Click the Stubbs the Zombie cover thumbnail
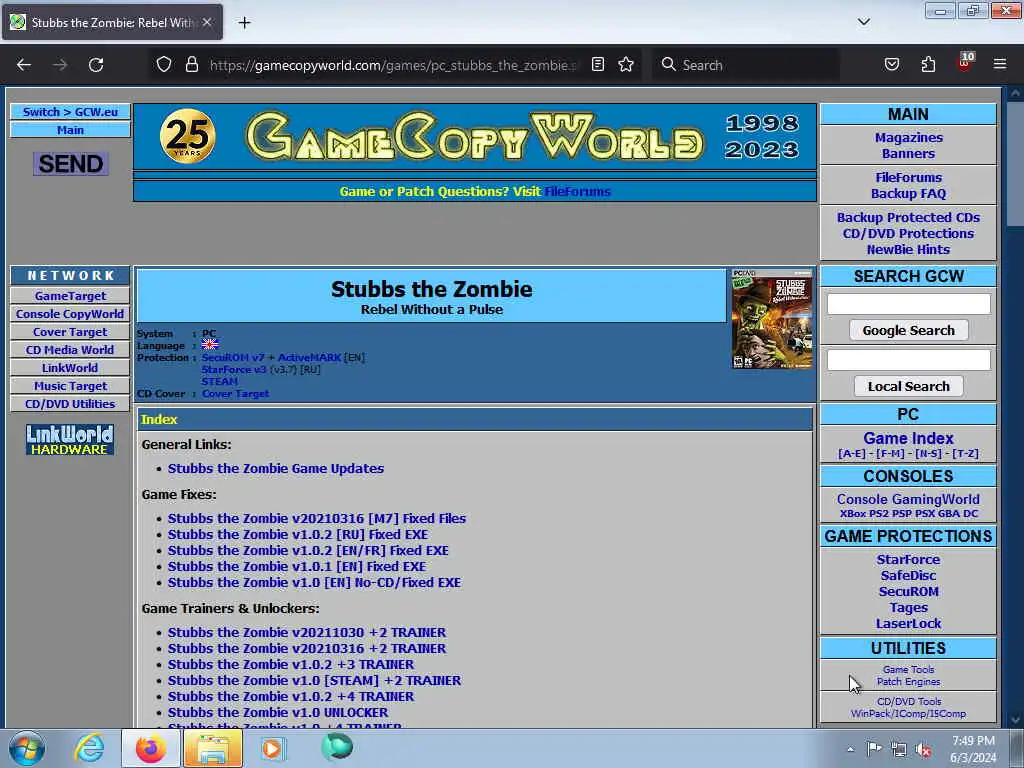This screenshot has width=1024, height=768. pyautogui.click(x=772, y=319)
